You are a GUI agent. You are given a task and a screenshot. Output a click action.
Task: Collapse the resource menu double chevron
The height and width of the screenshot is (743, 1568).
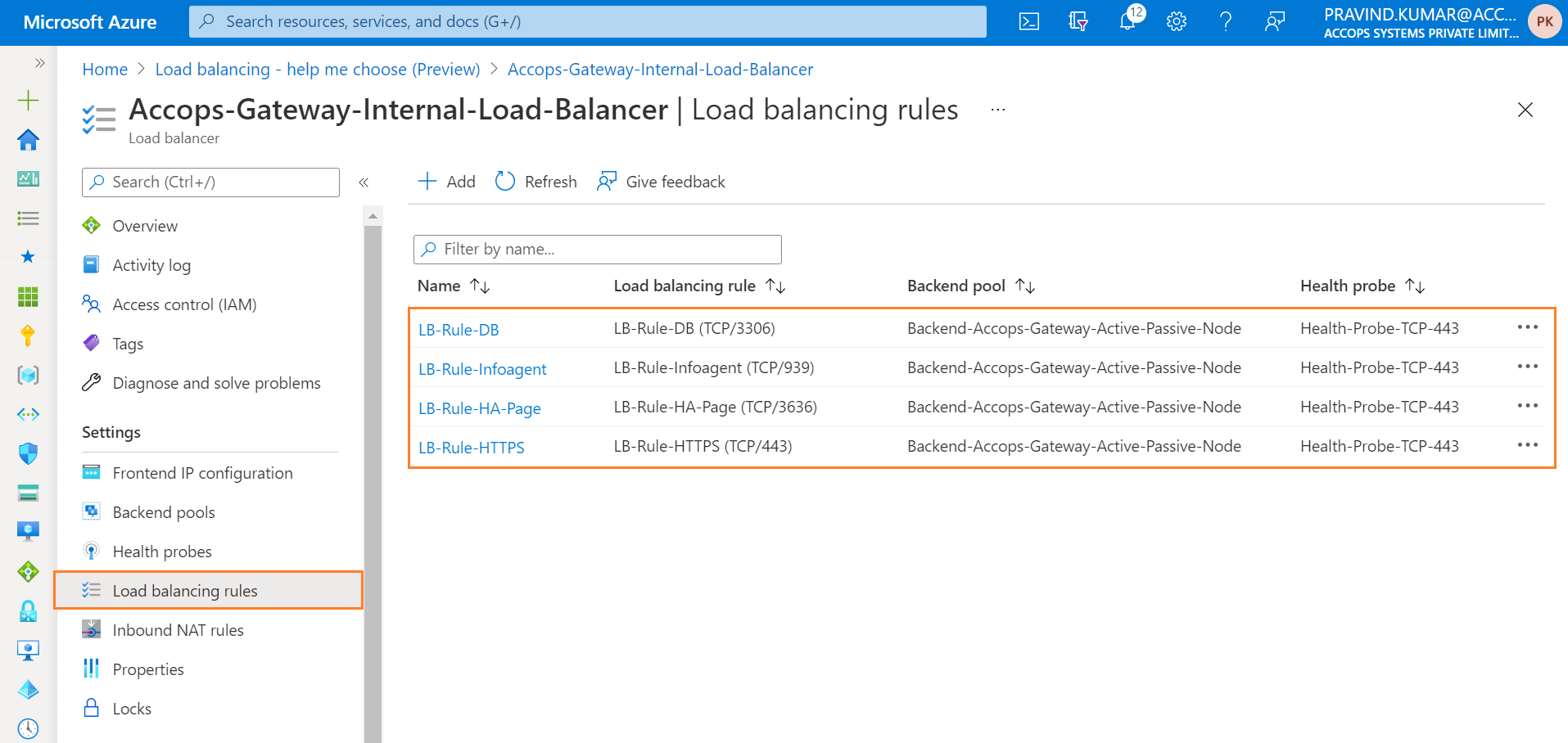(x=364, y=182)
